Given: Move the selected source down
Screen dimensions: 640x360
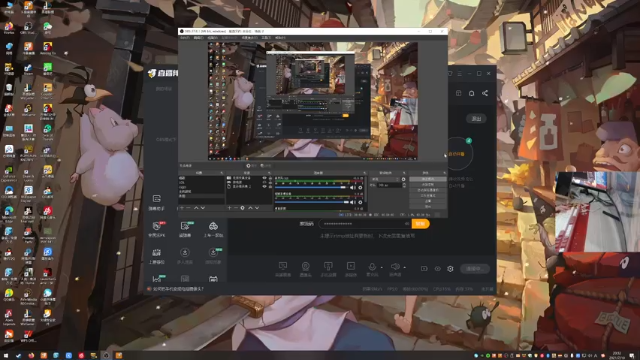Looking at the screenshot, I should click(257, 208).
